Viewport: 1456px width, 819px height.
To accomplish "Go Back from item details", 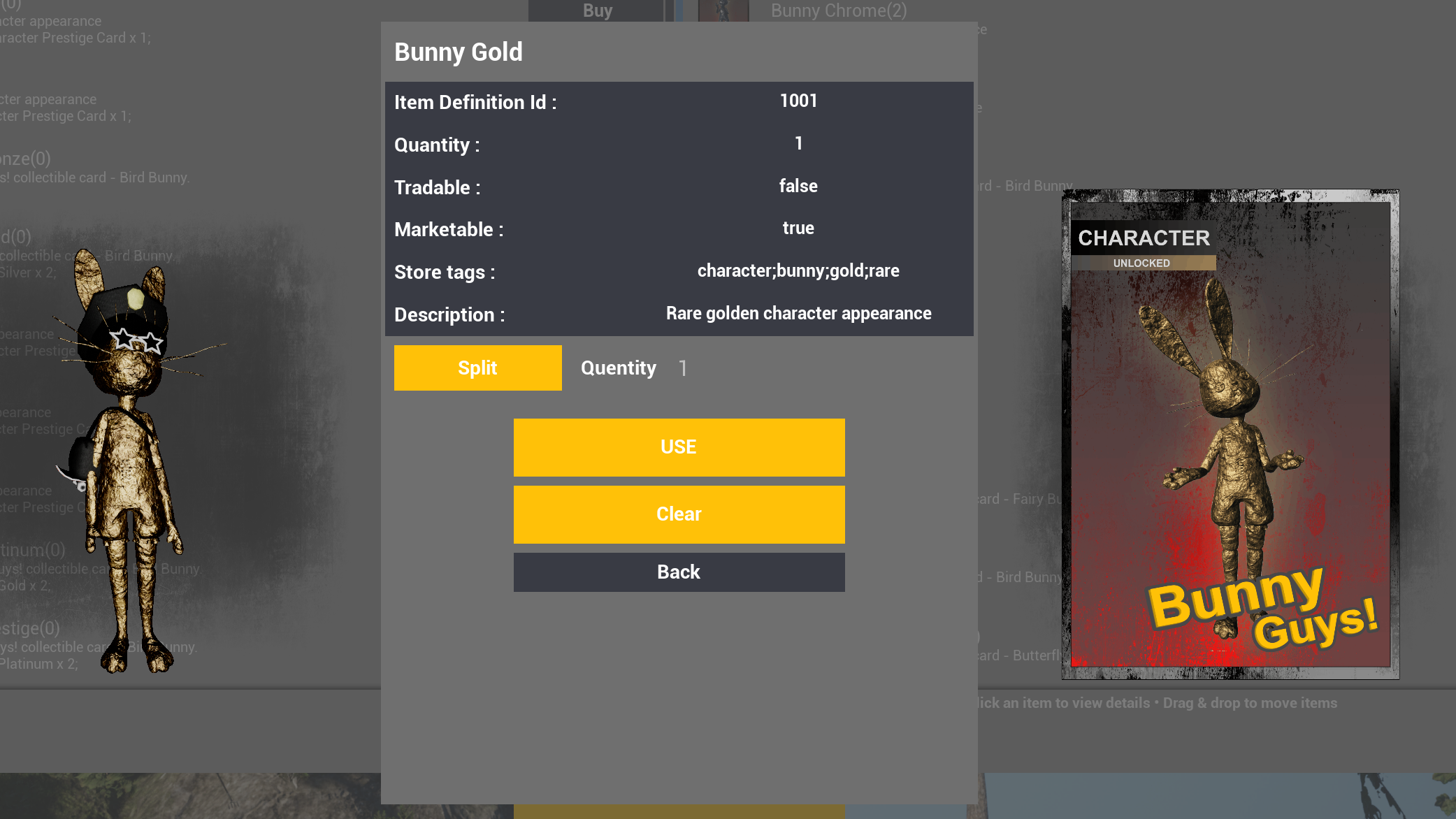I will (x=679, y=572).
